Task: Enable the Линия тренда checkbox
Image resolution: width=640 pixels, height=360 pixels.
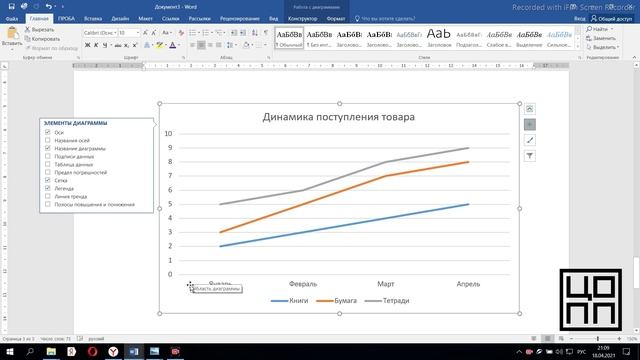Action: (48, 196)
